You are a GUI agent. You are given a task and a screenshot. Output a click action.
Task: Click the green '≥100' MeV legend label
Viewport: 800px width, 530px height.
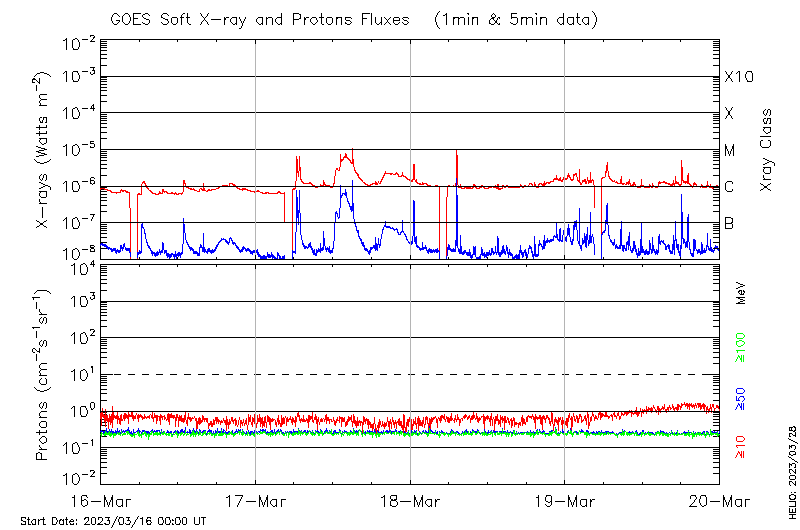(740, 348)
